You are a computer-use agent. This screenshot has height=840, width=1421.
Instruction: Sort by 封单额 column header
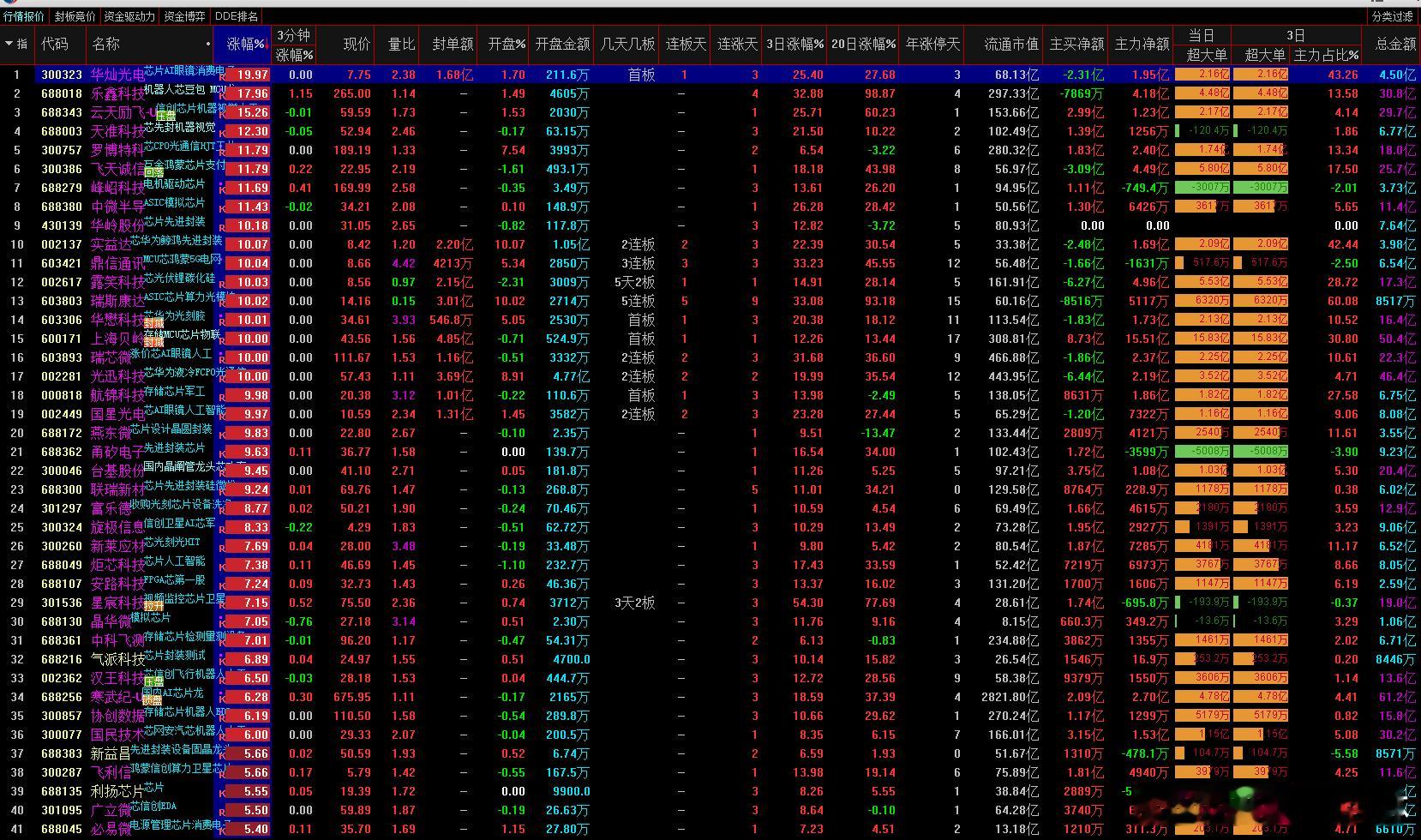(453, 44)
